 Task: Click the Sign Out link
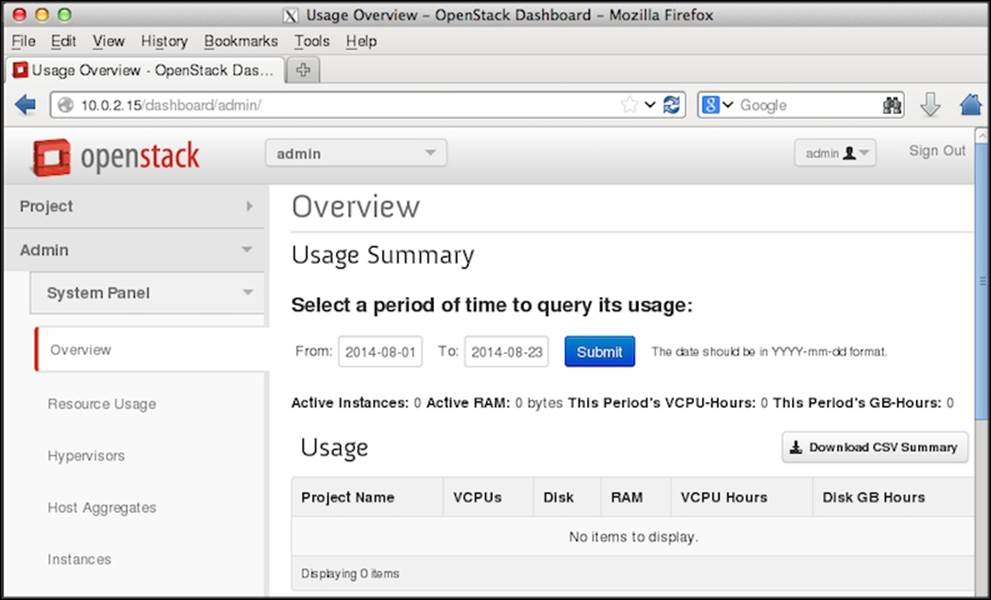(936, 151)
